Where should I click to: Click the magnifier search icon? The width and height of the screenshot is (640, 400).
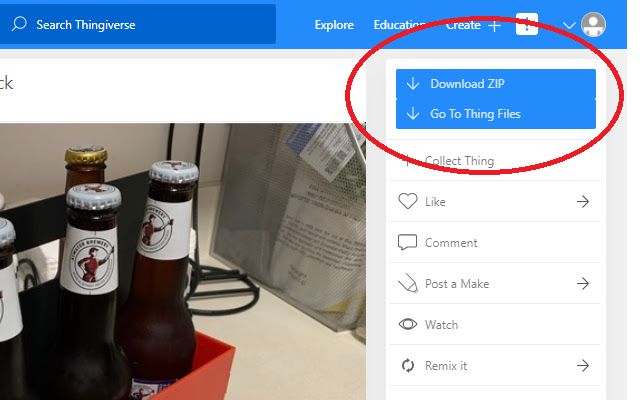coord(19,24)
